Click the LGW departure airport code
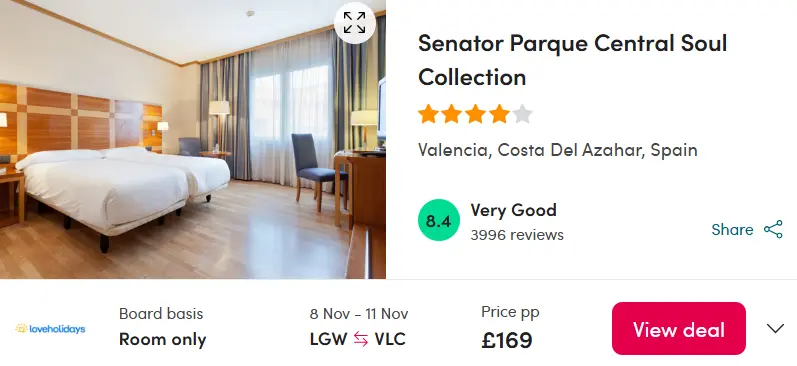The height and width of the screenshot is (366, 797). (328, 339)
